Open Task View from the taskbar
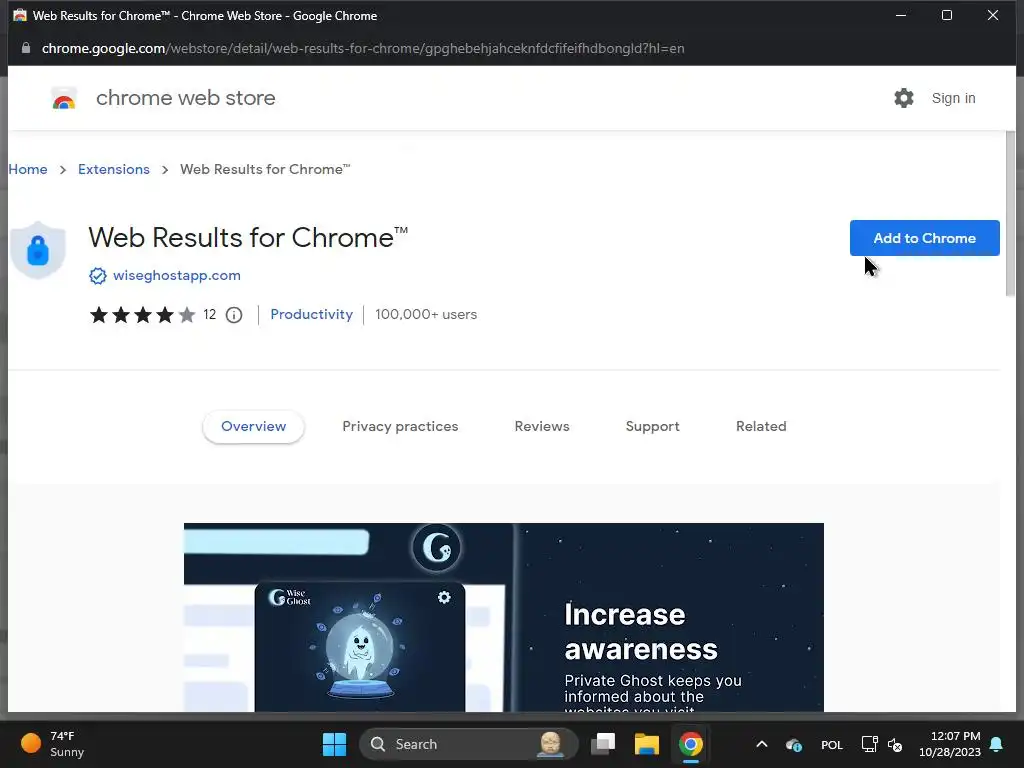This screenshot has height=768, width=1024. click(x=603, y=744)
